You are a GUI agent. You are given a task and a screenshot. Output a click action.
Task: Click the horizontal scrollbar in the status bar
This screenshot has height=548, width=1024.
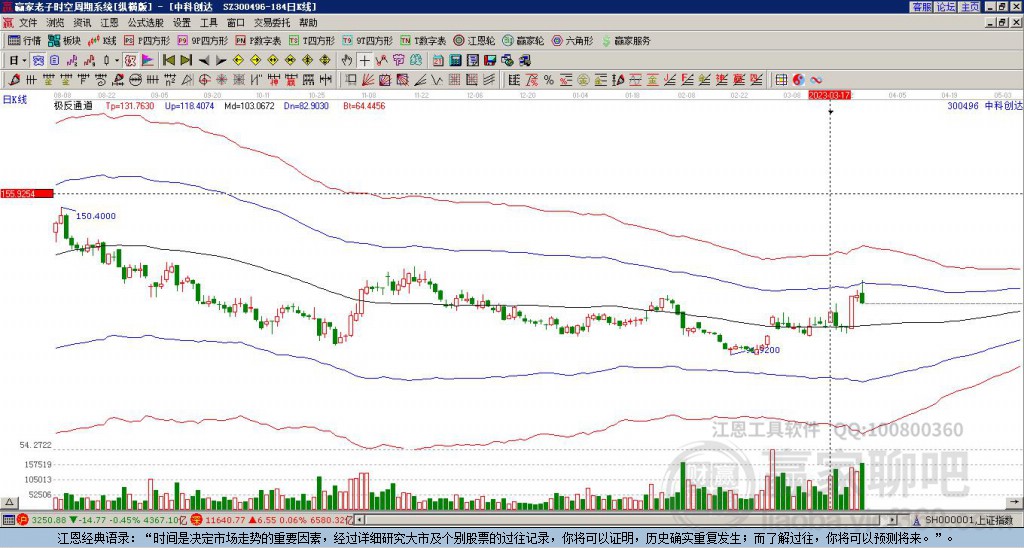pyautogui.click(x=627, y=520)
